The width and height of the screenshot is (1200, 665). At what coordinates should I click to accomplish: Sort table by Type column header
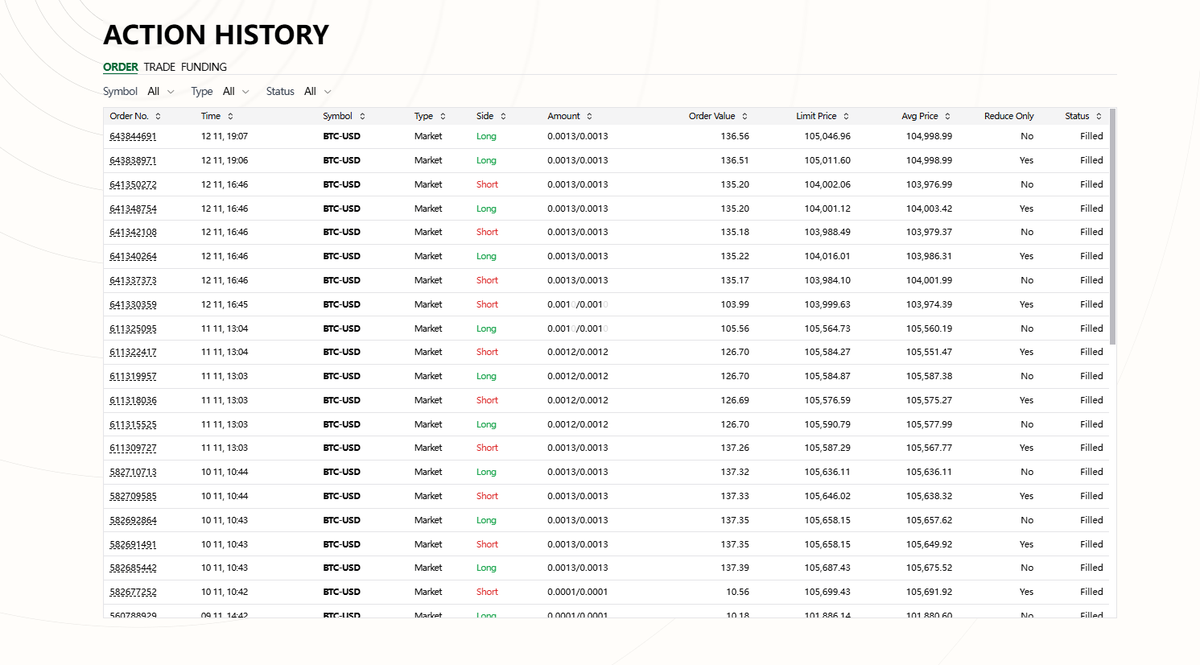(x=430, y=116)
